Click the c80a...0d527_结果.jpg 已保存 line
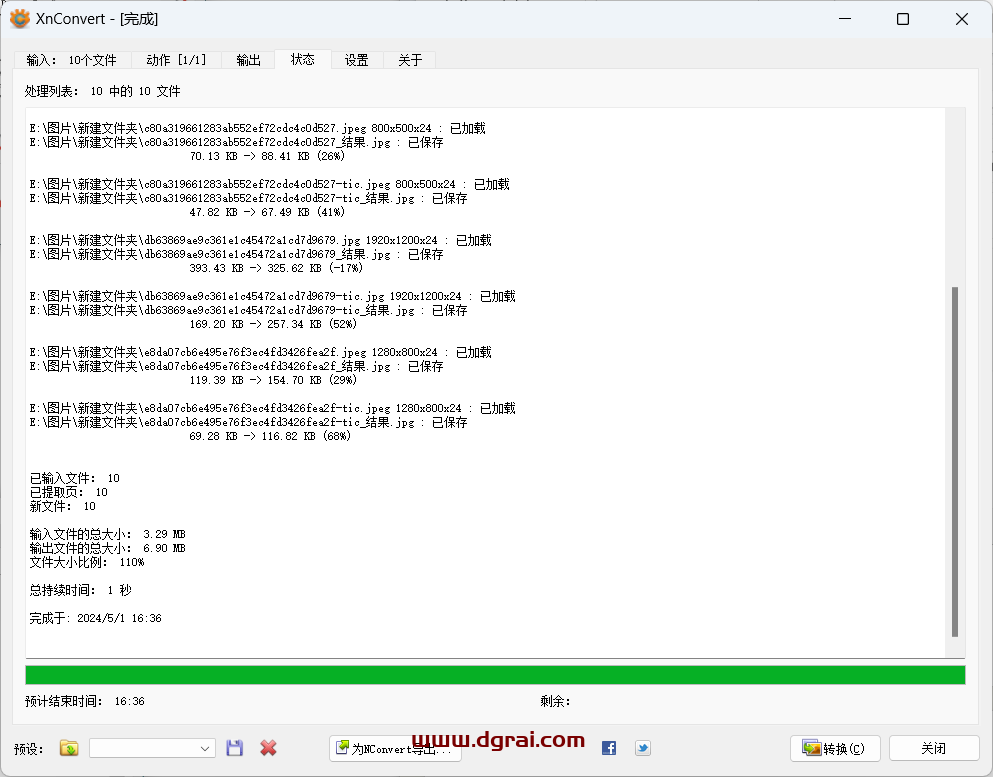Image resolution: width=993 pixels, height=777 pixels. click(236, 142)
